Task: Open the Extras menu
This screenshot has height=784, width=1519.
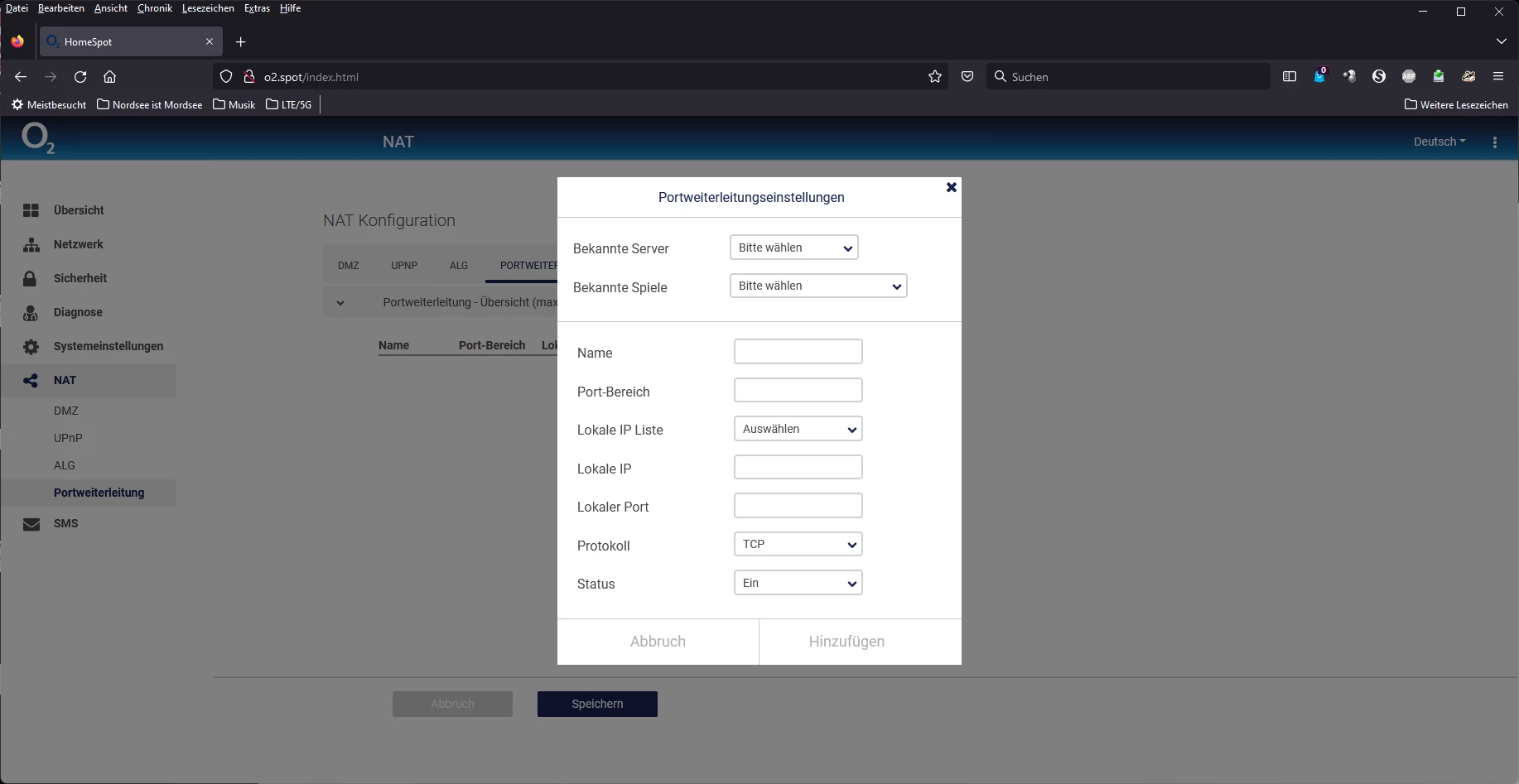Action: [257, 8]
